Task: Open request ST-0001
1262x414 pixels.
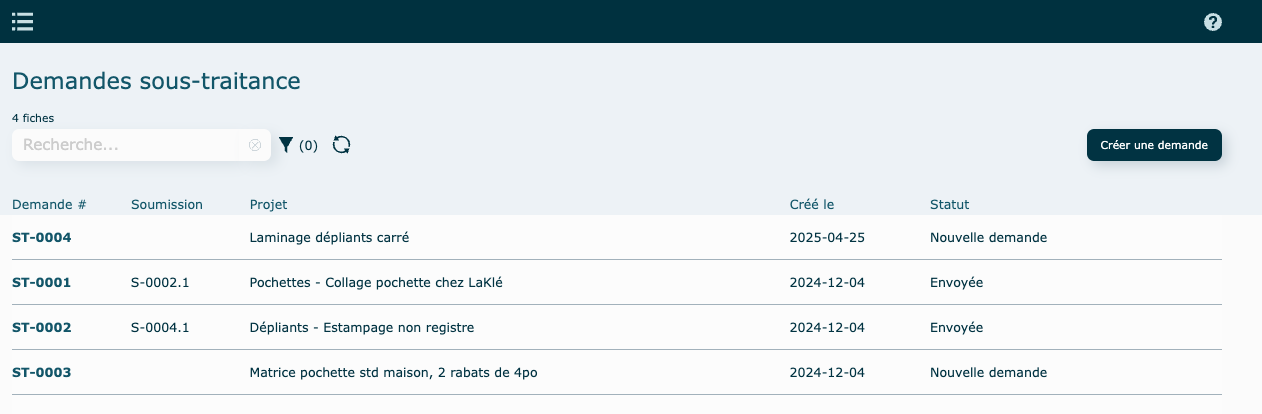Action: coord(42,283)
